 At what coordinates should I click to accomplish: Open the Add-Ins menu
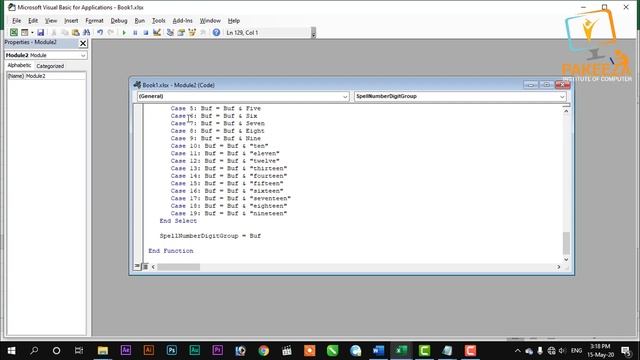point(182,20)
